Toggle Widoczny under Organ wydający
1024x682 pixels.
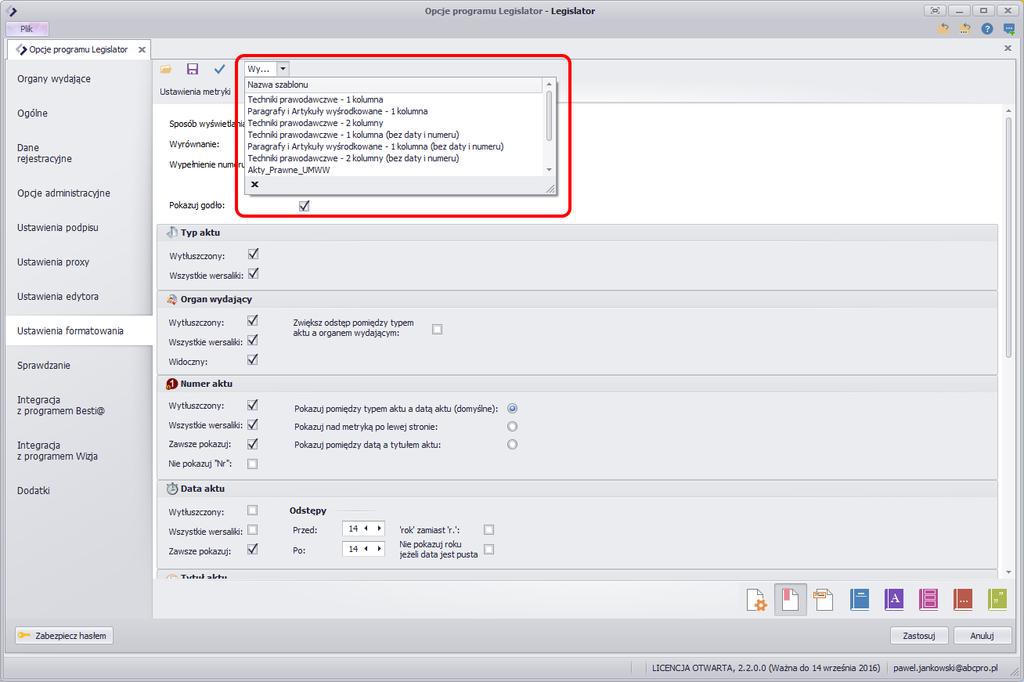pyautogui.click(x=253, y=360)
